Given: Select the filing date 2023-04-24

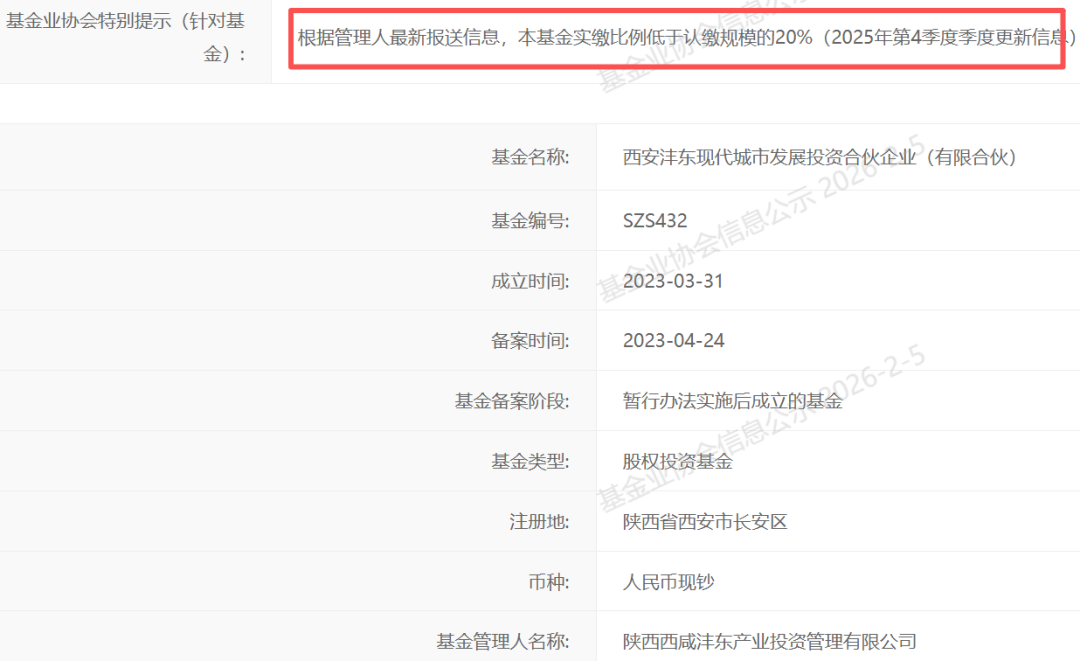Looking at the screenshot, I should pyautogui.click(x=673, y=341).
